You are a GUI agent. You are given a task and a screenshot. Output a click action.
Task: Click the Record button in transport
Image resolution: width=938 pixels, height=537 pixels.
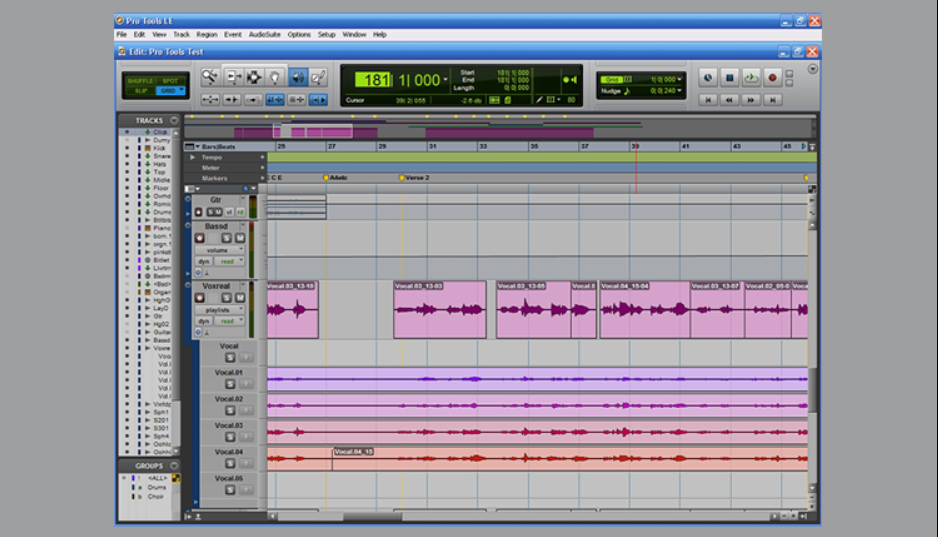[772, 78]
